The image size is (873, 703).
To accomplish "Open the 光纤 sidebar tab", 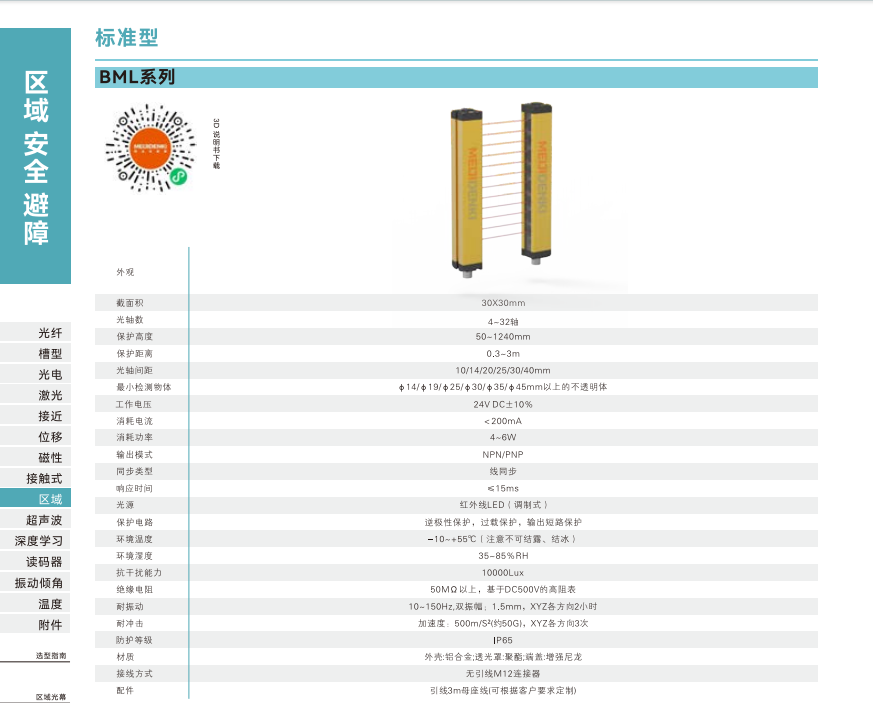I will tap(49, 333).
